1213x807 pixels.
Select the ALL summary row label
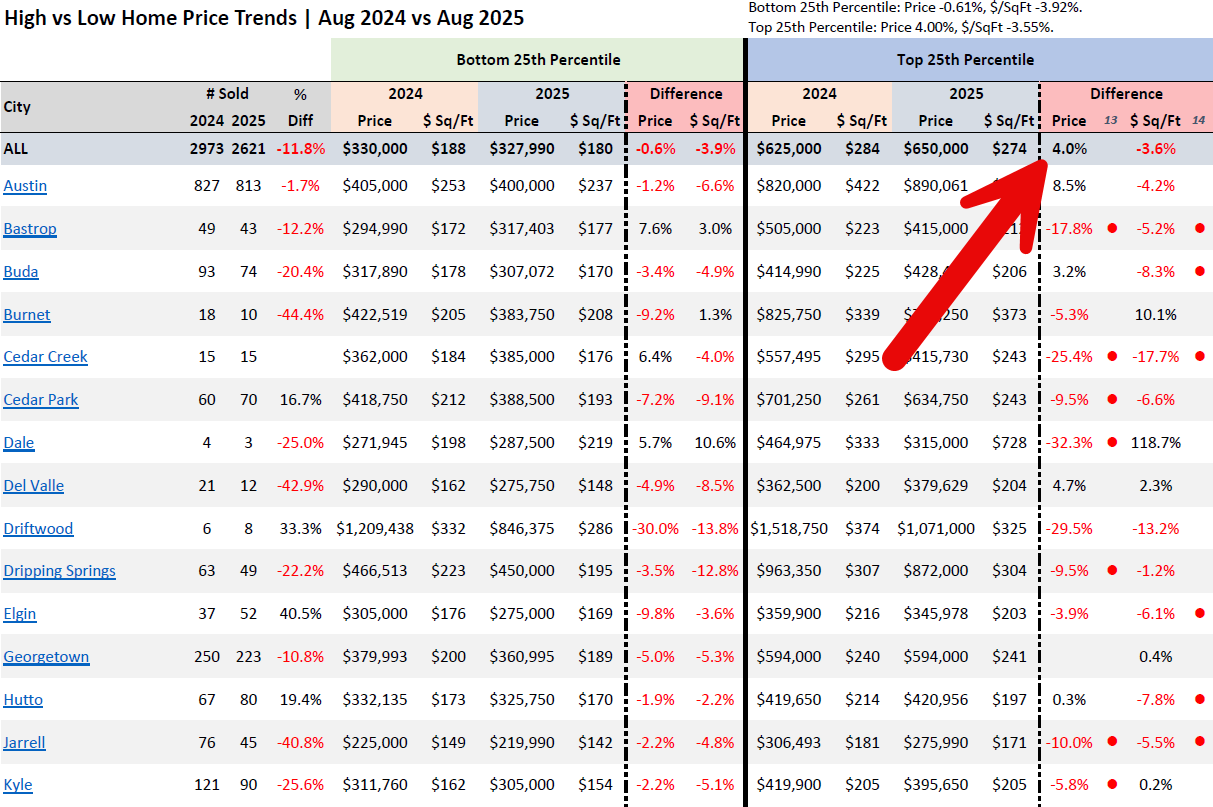point(16,149)
